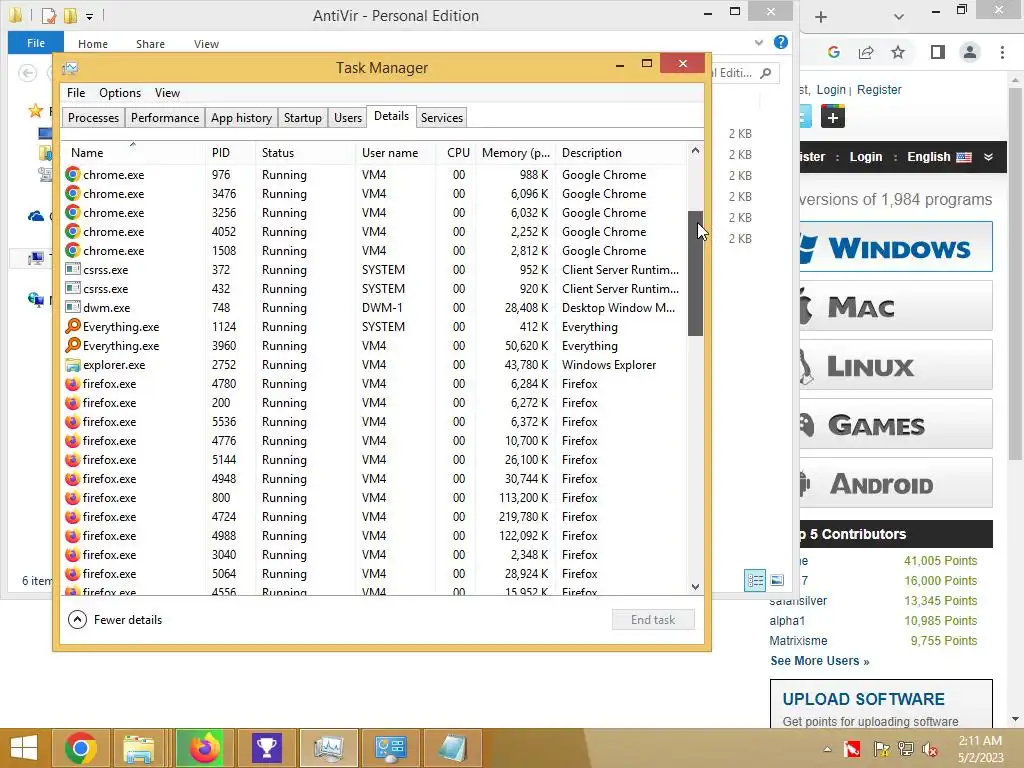Switch to the Services tab

pyautogui.click(x=441, y=118)
